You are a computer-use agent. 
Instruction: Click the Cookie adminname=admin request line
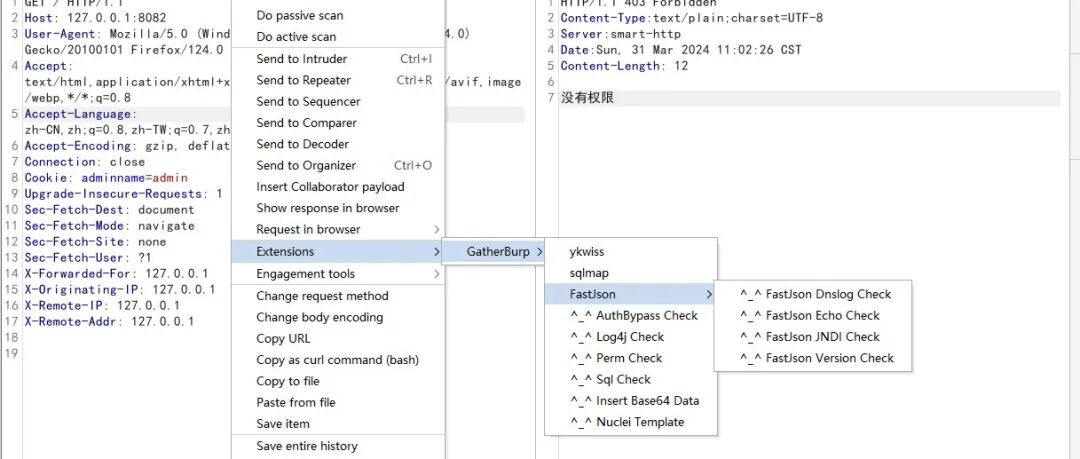[106, 178]
